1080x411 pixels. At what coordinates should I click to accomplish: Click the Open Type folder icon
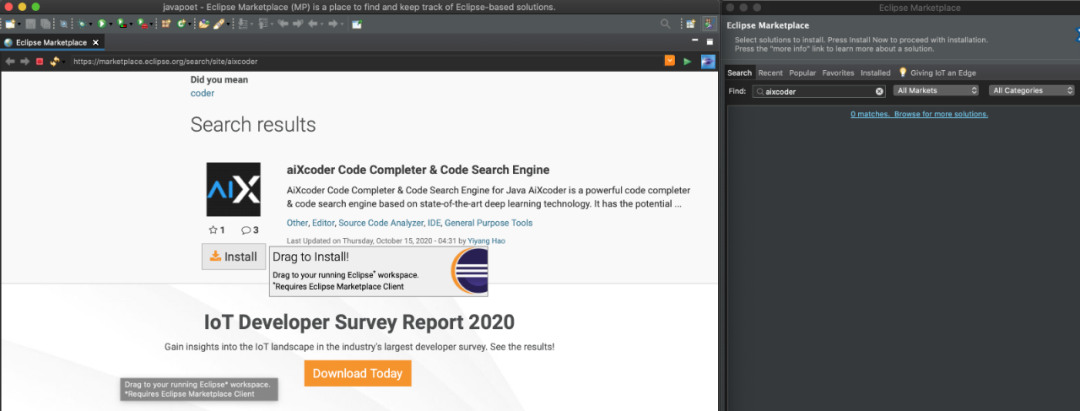[x=204, y=23]
